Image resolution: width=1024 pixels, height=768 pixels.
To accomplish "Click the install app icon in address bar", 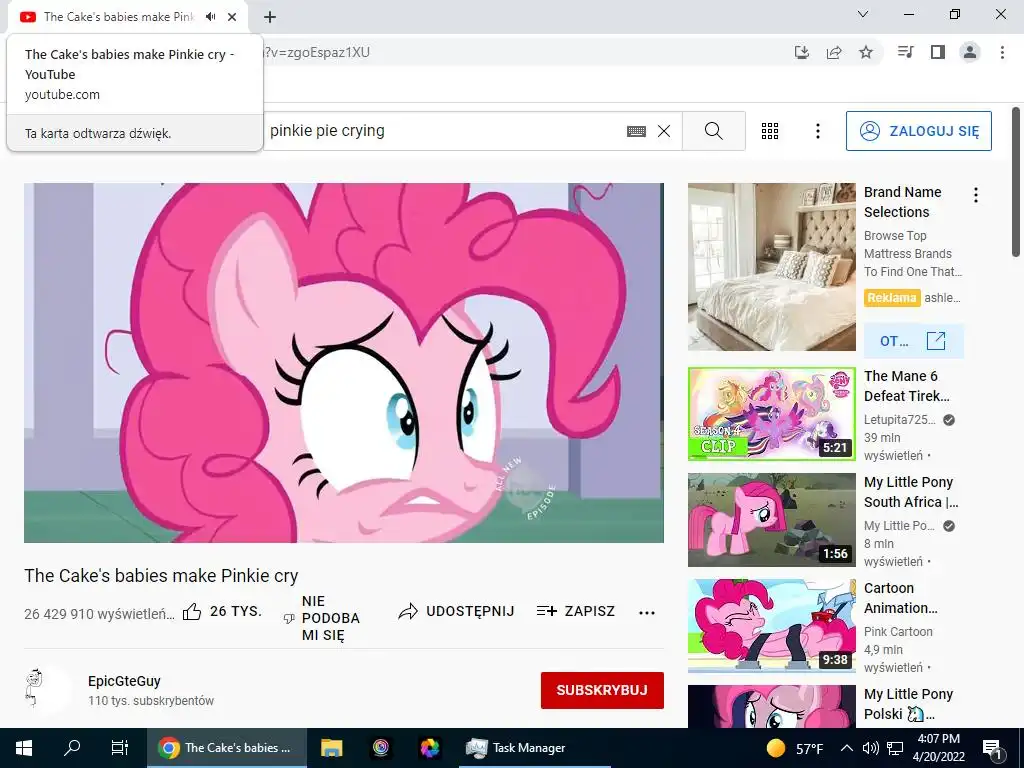I will (x=802, y=52).
